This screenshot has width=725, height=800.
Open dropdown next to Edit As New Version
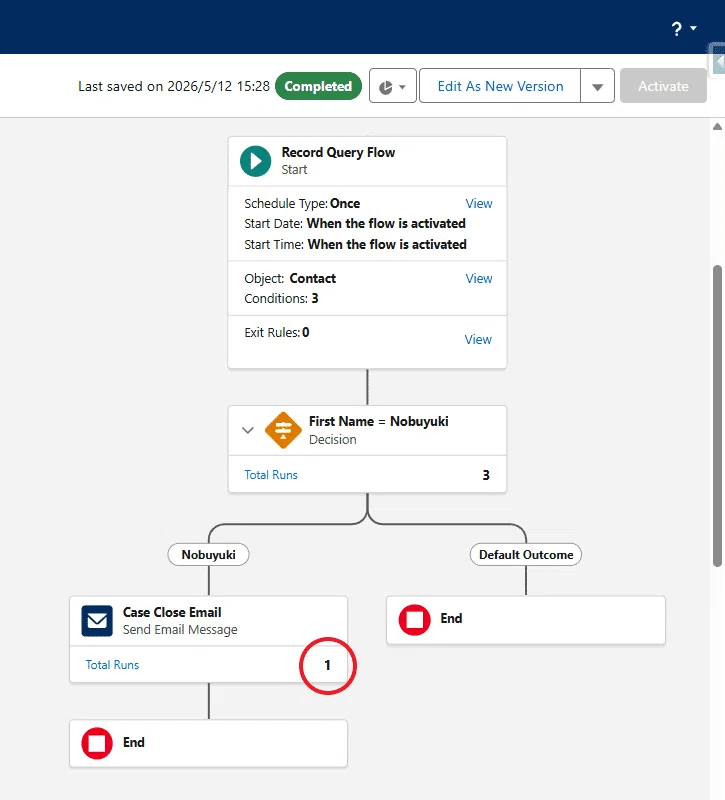597,86
